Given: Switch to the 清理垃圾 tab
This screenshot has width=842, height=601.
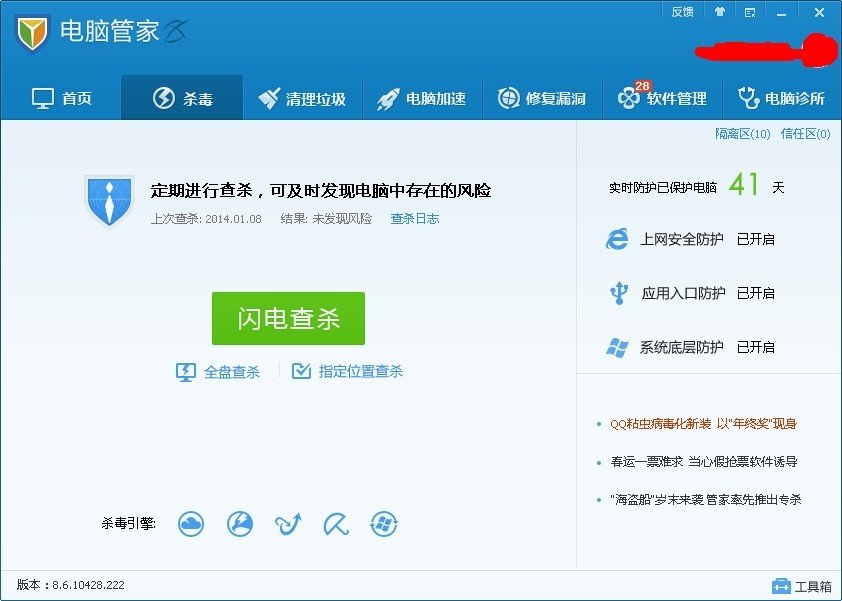Looking at the screenshot, I should point(303,97).
